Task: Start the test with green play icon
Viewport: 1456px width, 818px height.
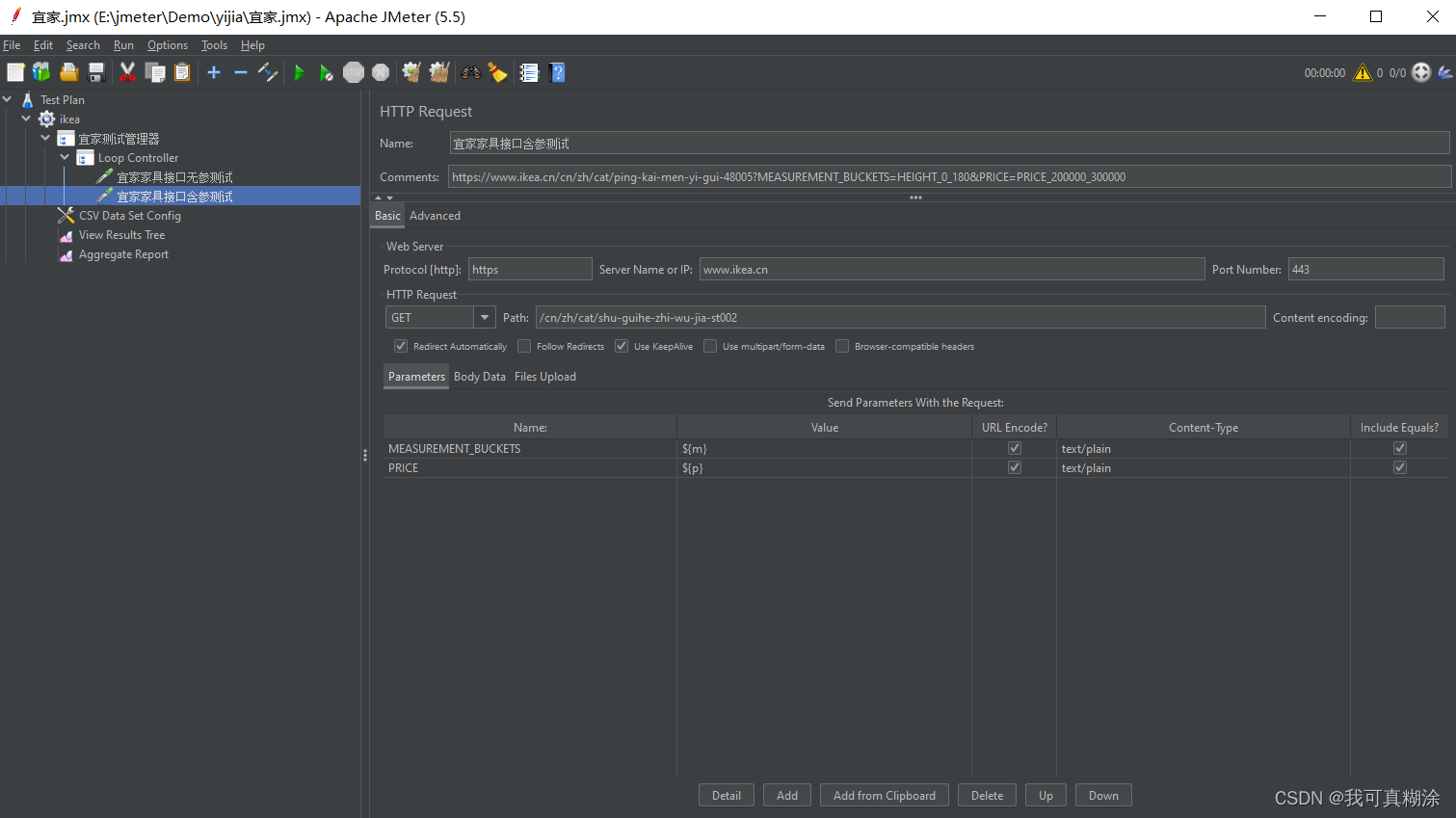Action: click(299, 72)
